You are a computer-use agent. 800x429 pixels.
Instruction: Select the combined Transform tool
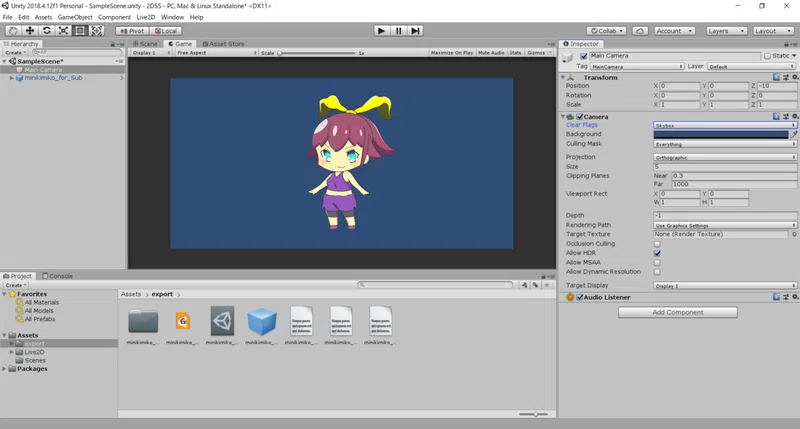coord(97,31)
